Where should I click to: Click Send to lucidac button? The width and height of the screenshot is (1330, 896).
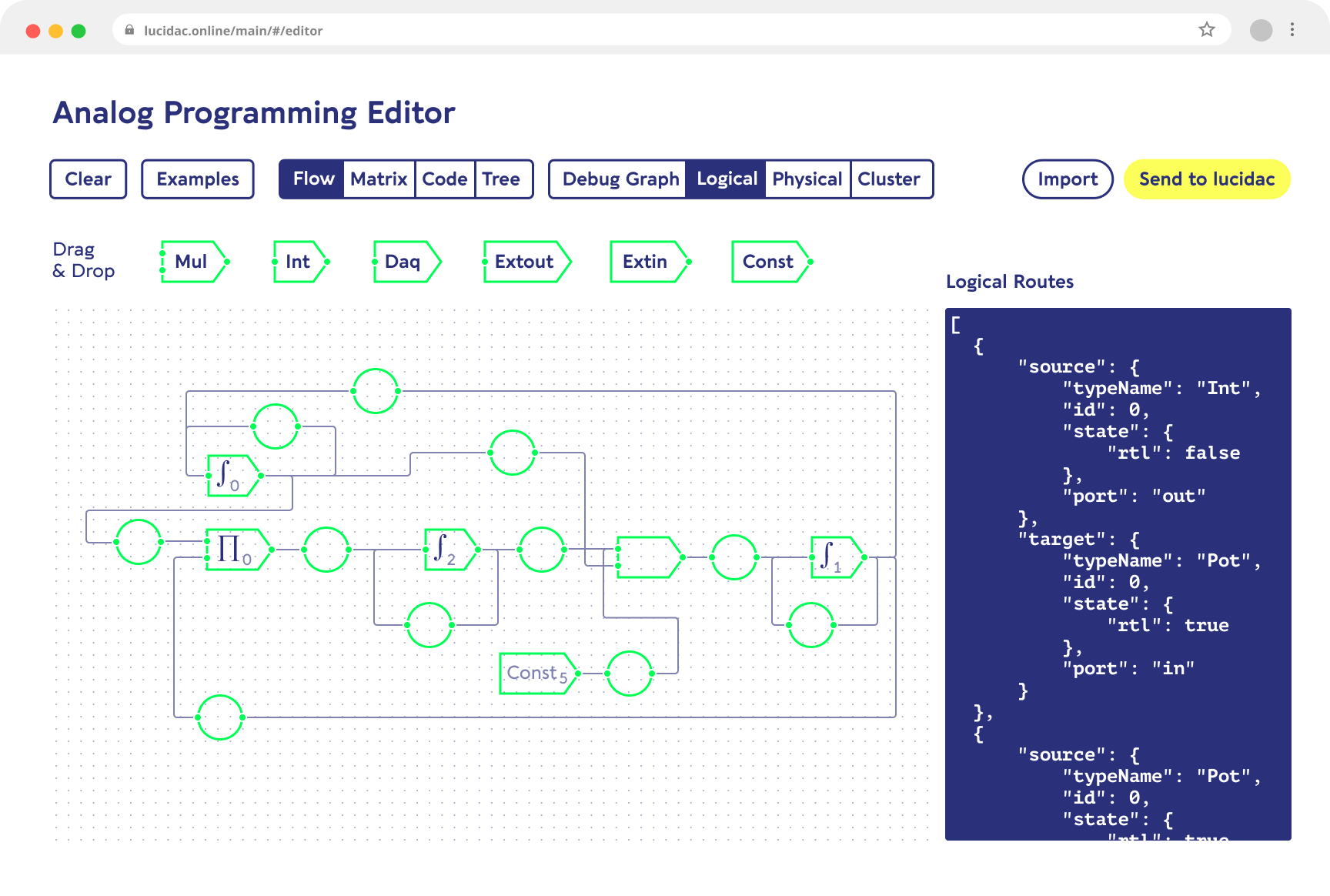click(x=1207, y=179)
